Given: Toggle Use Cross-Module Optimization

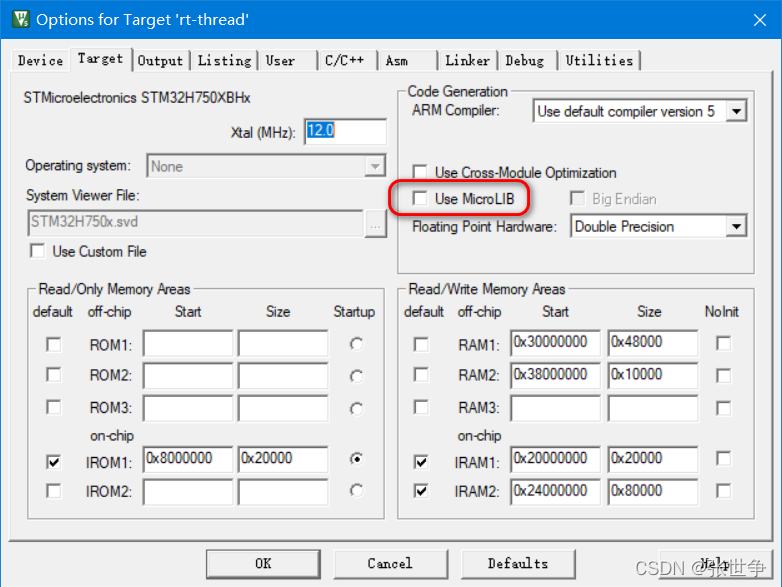Looking at the screenshot, I should coord(420,172).
